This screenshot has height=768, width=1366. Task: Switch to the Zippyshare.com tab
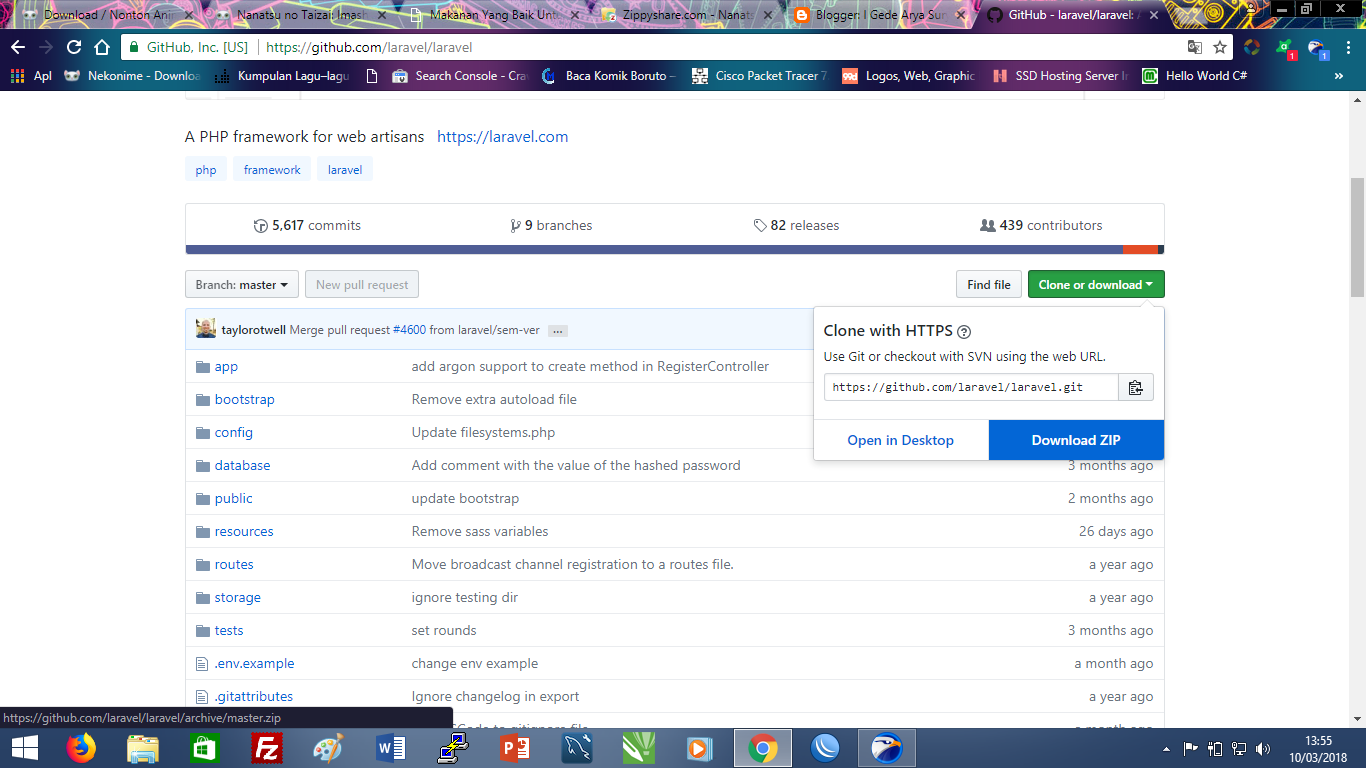686,15
